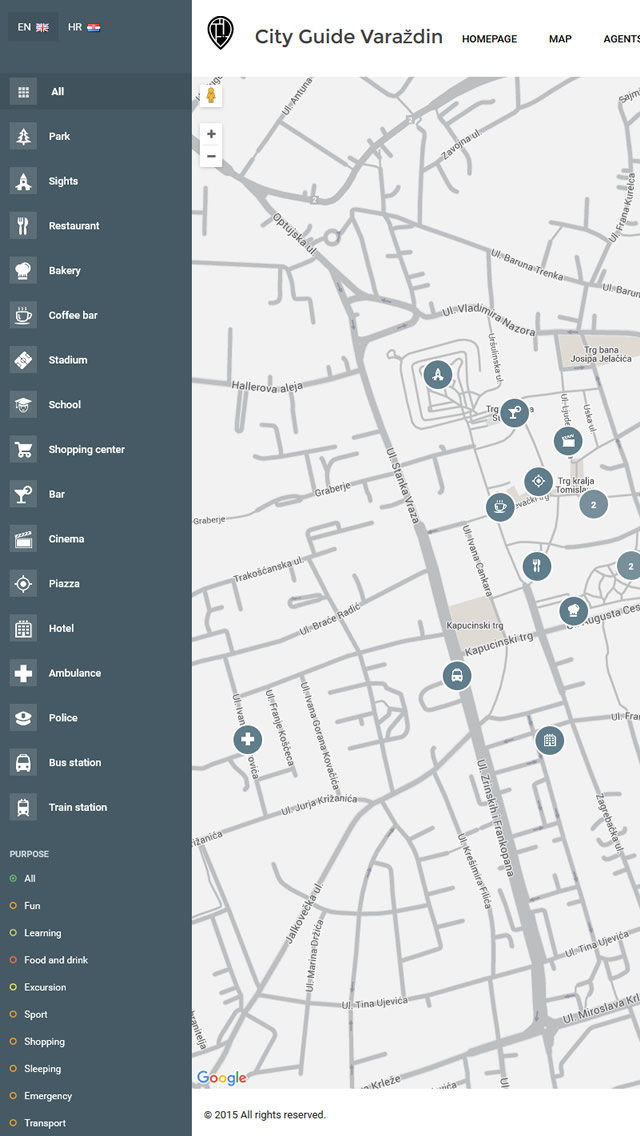Go to HOMEPAGE in the top menu
Screen dimensions: 640x1136
(x=489, y=39)
